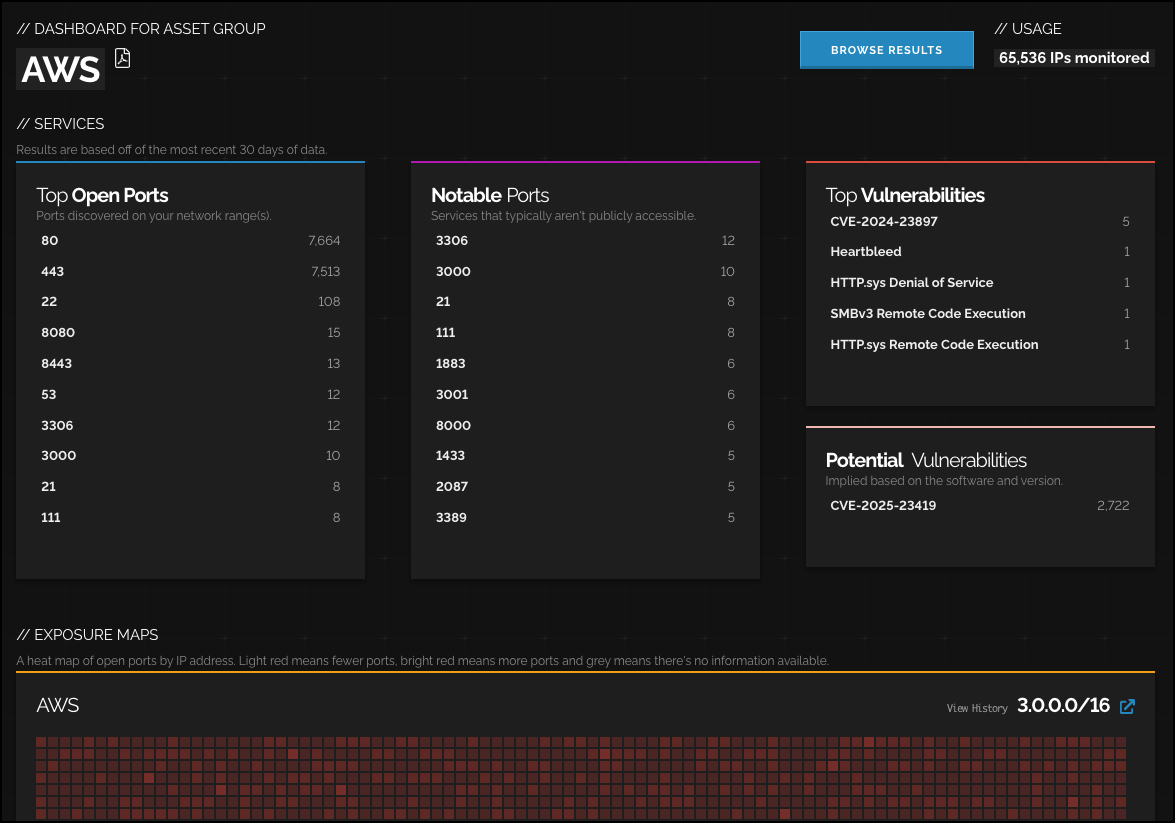Image resolution: width=1175 pixels, height=823 pixels.
Task: Select the Heartbleed vulnerability
Action: 866,252
